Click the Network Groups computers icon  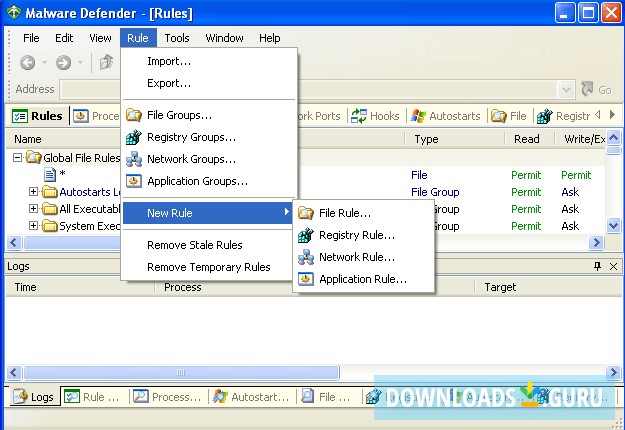pyautogui.click(x=134, y=159)
